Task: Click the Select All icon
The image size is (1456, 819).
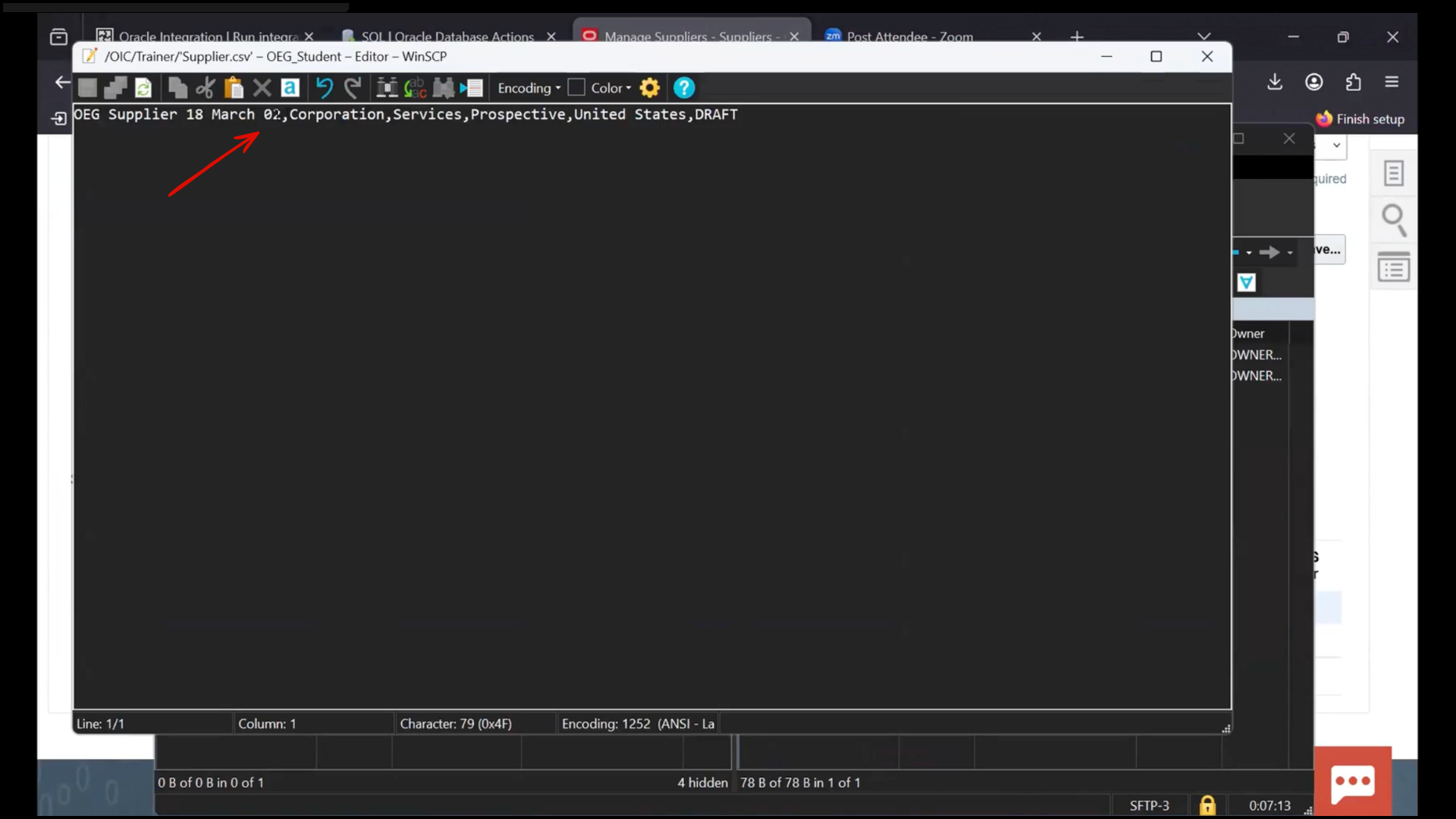Action: click(x=290, y=88)
